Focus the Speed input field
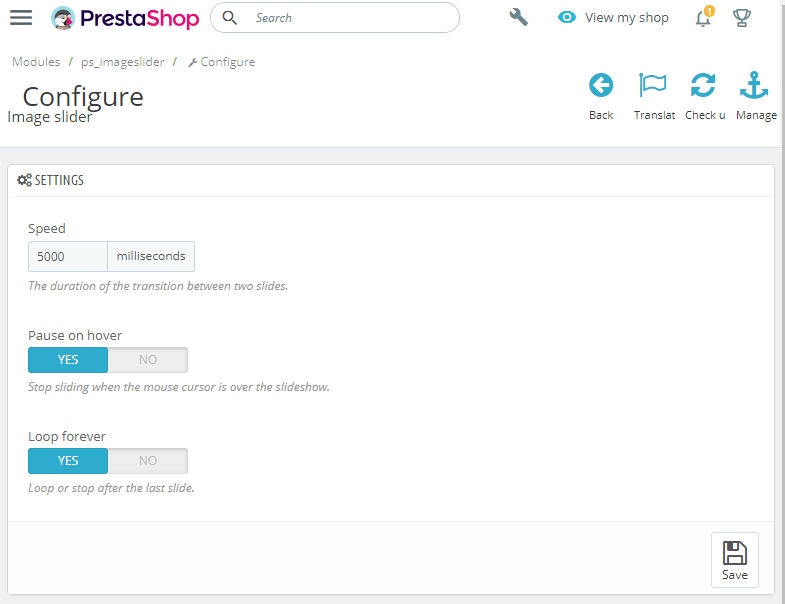This screenshot has height=604, width=785. [68, 256]
